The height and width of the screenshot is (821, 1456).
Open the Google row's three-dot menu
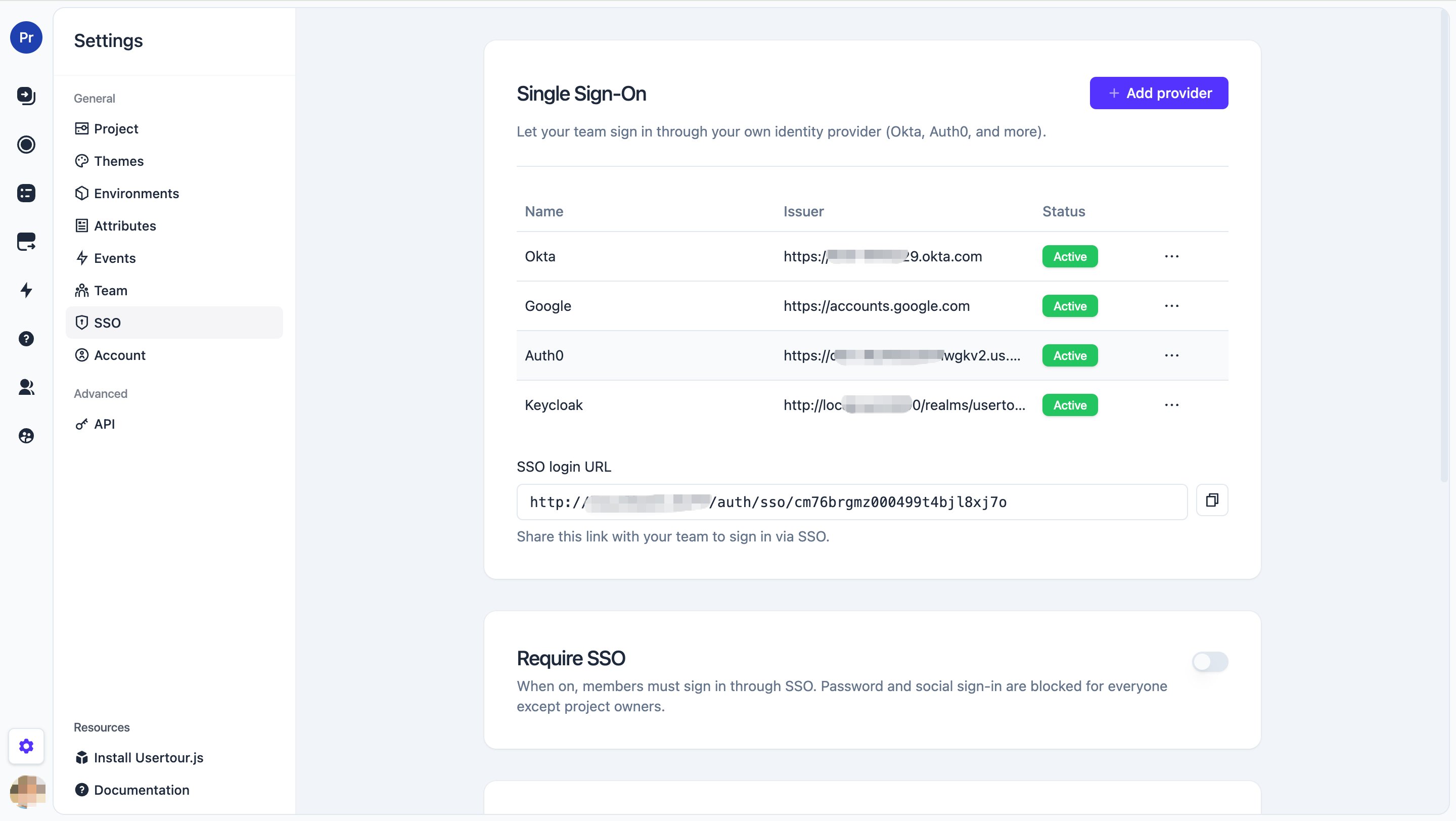[x=1172, y=306]
